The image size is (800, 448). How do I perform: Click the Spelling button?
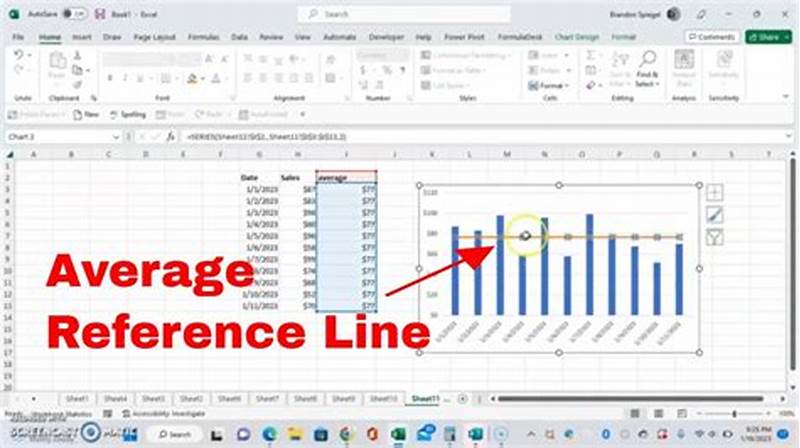click(x=128, y=115)
